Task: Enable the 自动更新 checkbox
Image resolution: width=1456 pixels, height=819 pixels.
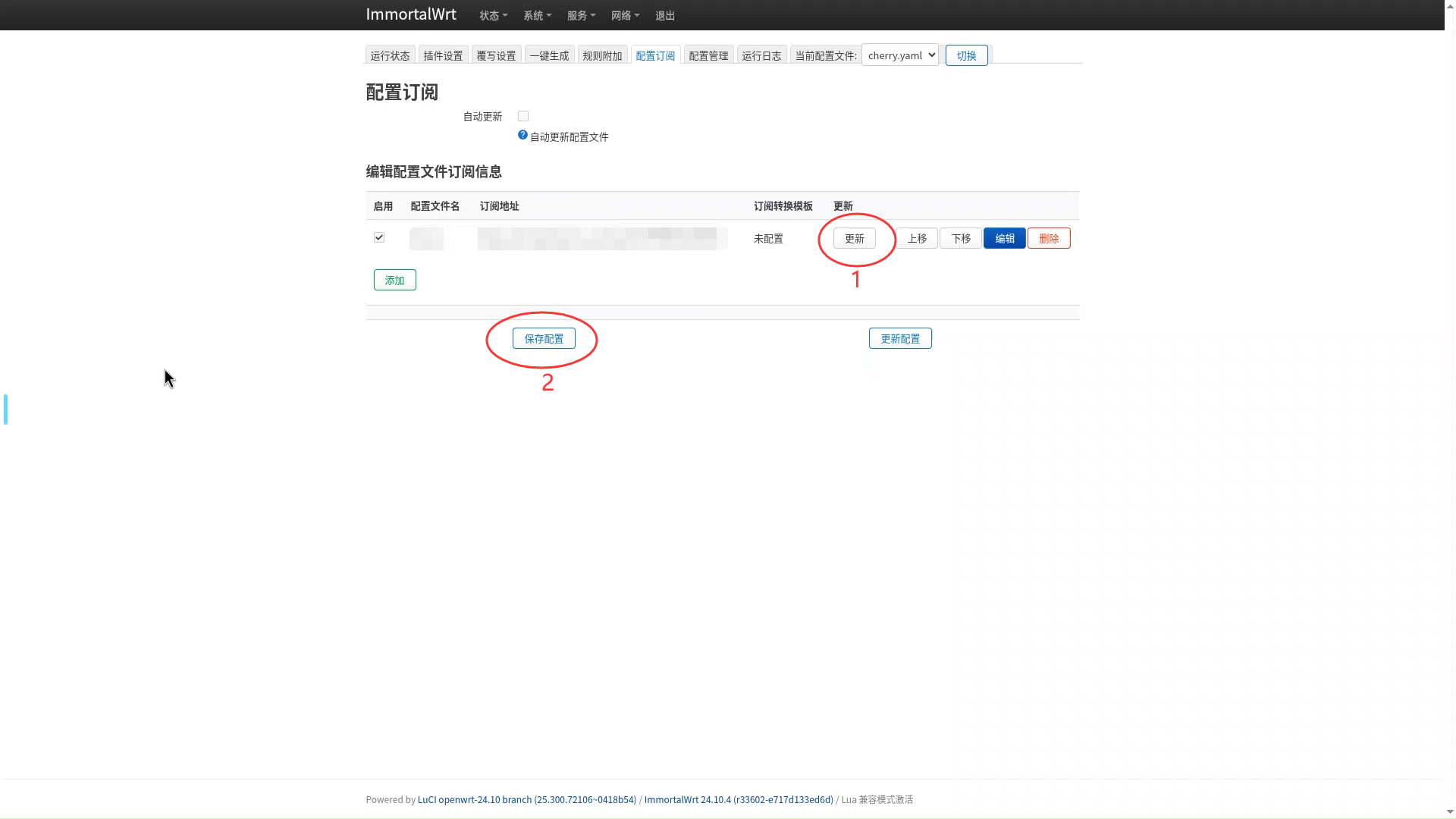Action: coord(522,115)
